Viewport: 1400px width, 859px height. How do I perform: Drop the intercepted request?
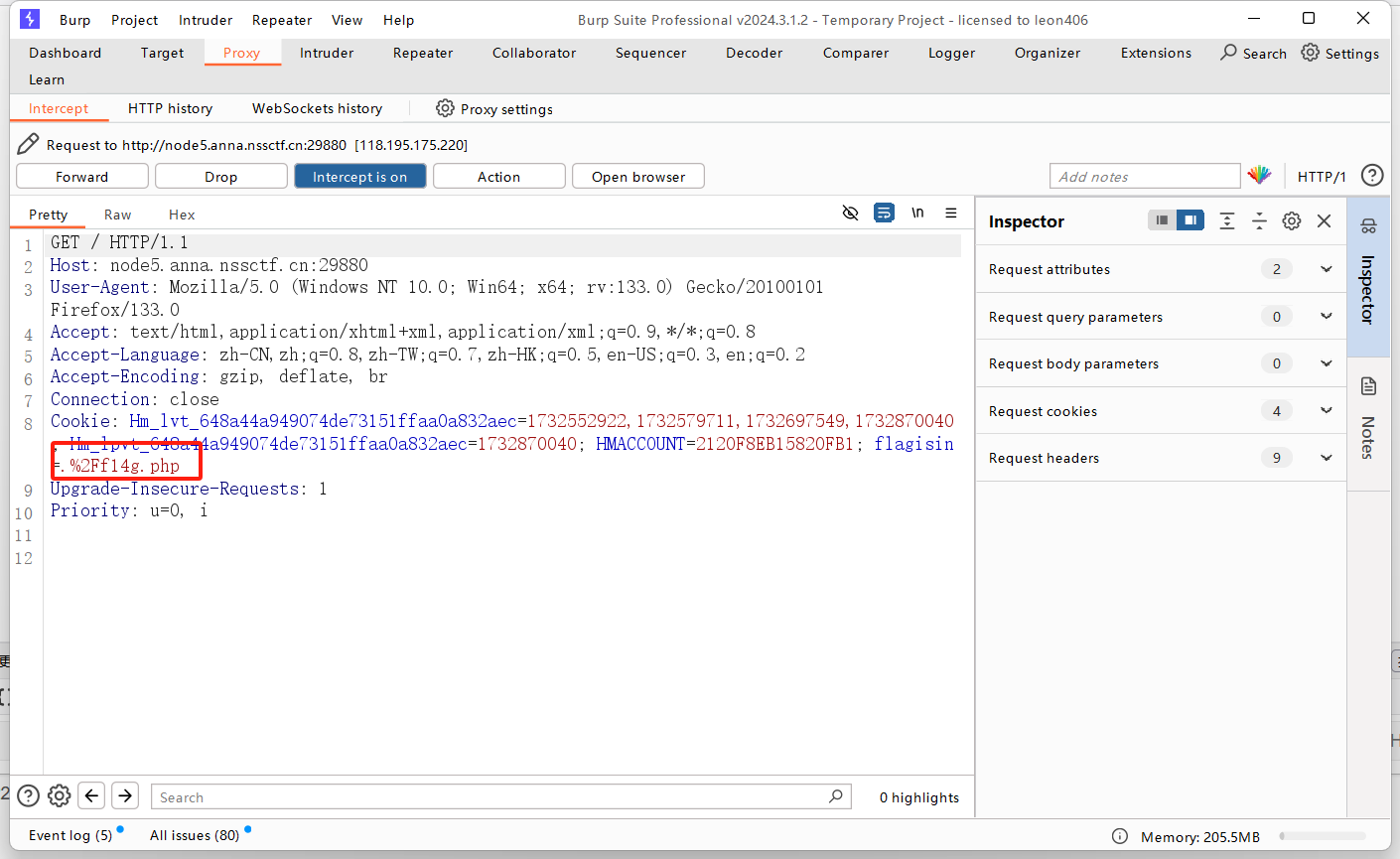click(220, 176)
